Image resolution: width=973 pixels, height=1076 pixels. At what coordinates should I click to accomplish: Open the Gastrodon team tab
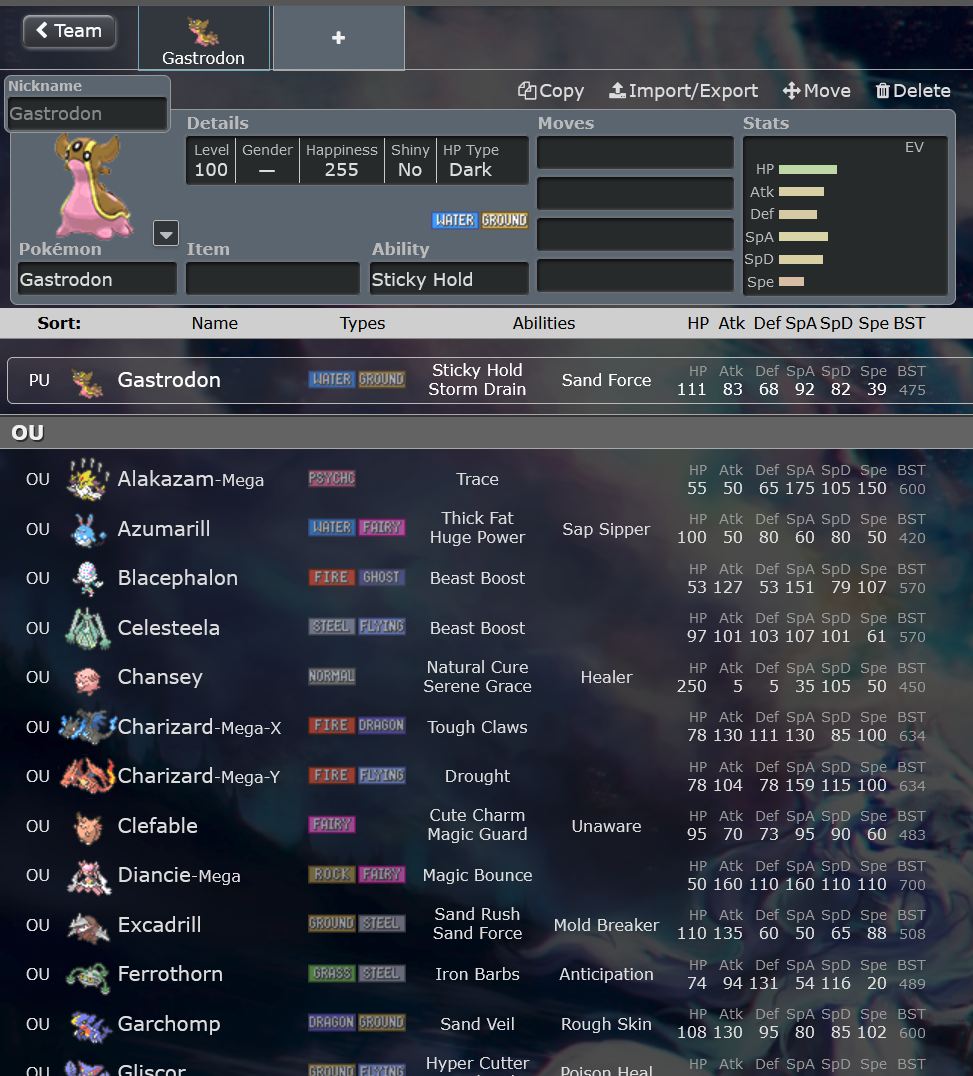[204, 38]
